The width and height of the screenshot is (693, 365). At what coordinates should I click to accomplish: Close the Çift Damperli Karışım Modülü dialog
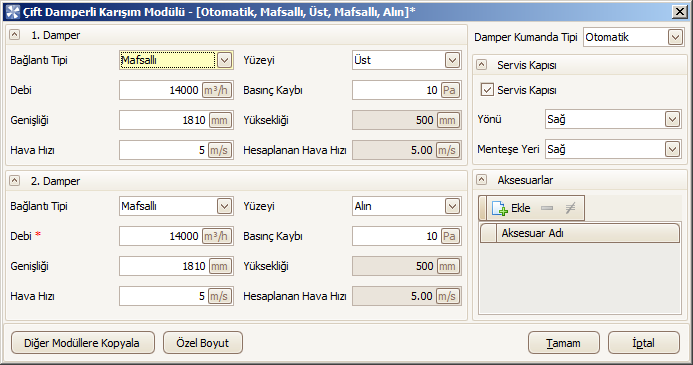679,11
